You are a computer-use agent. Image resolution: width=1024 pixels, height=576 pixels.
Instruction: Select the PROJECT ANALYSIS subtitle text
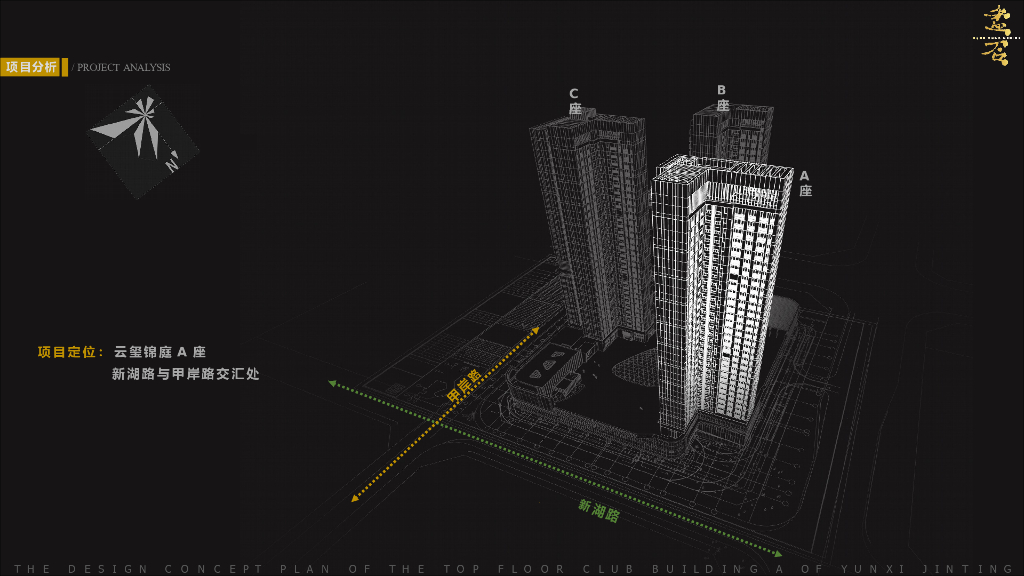click(x=123, y=67)
